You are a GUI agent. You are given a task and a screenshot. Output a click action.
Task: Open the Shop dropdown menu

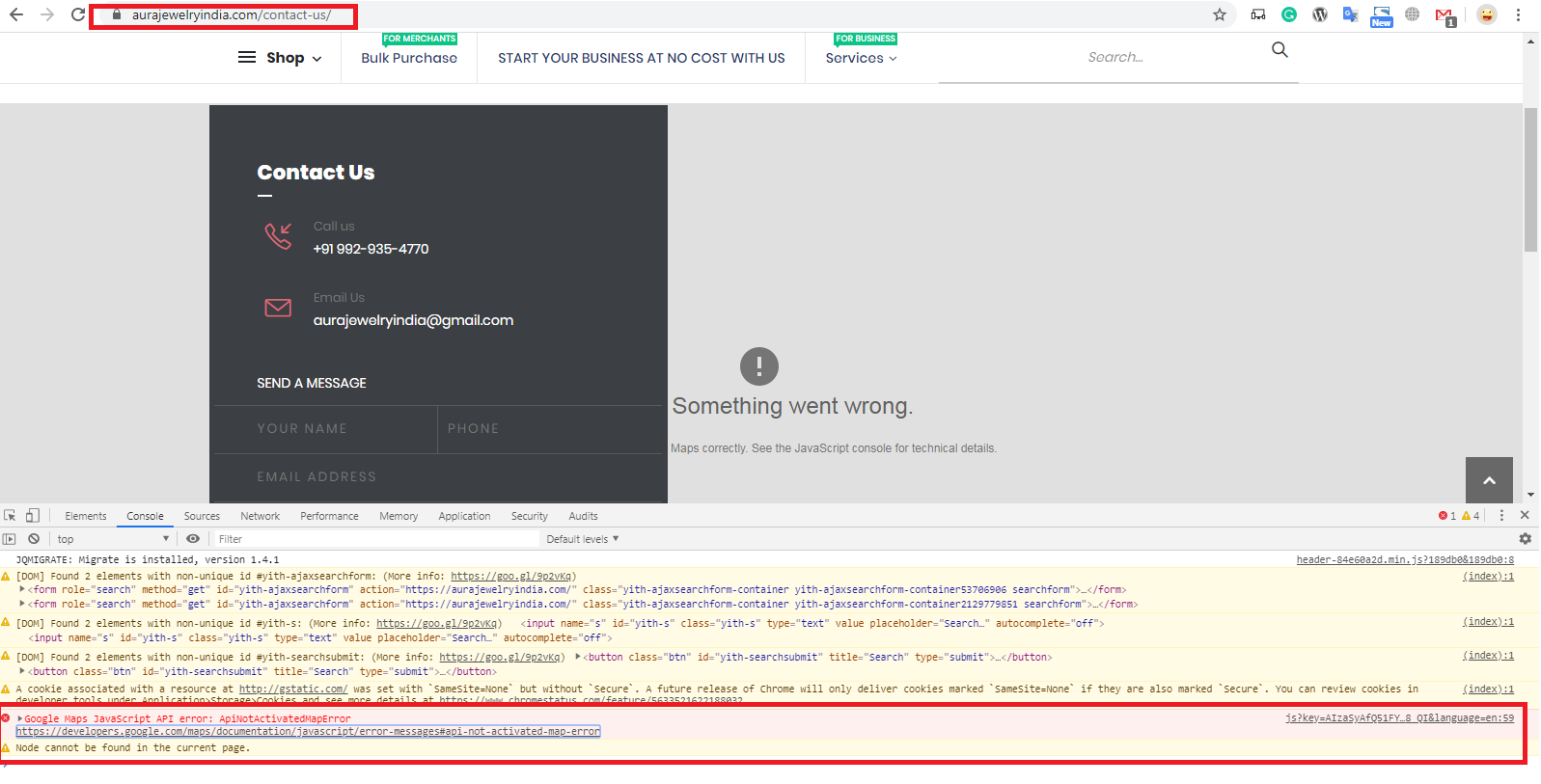294,58
